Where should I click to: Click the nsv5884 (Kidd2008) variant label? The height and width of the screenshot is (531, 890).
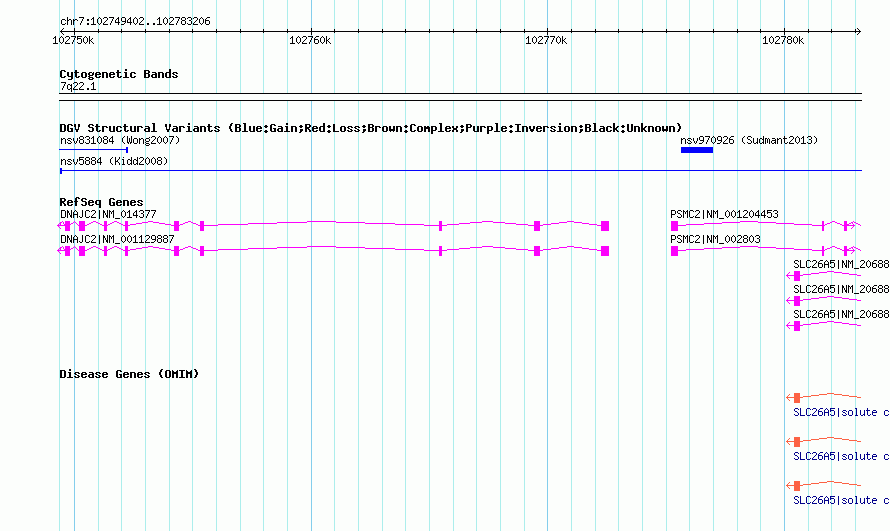point(114,161)
